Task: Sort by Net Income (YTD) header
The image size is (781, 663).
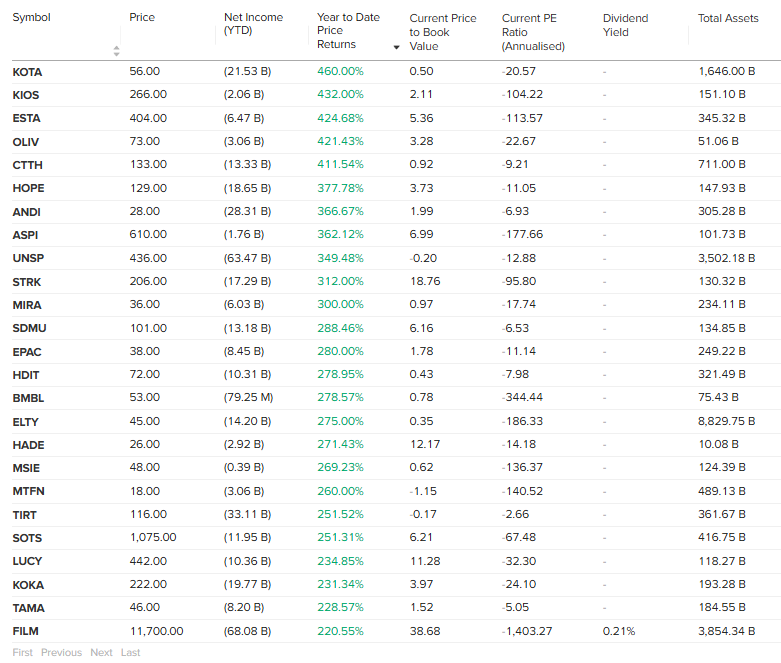Action: (x=253, y=24)
